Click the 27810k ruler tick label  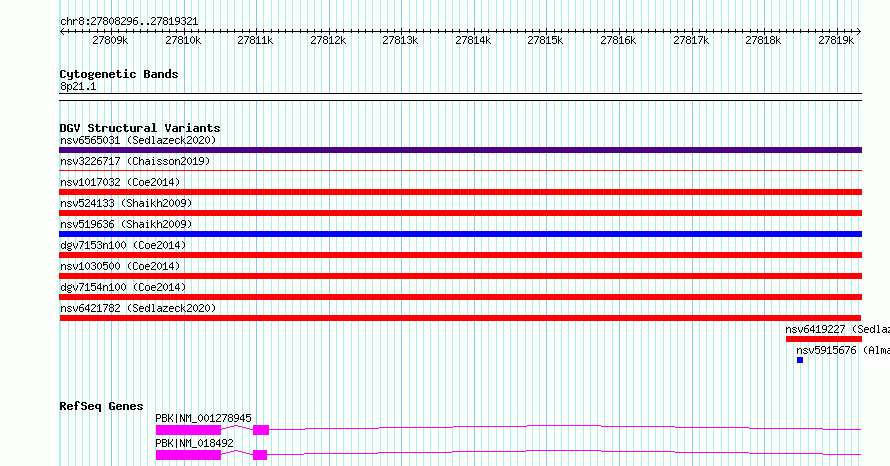183,41
